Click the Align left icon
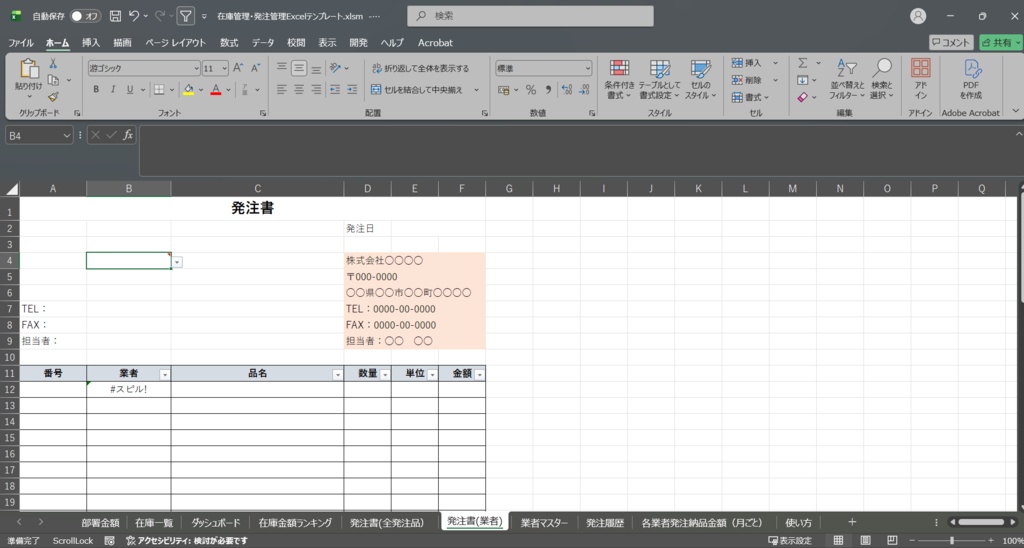The width and height of the screenshot is (1024, 548). click(x=281, y=89)
